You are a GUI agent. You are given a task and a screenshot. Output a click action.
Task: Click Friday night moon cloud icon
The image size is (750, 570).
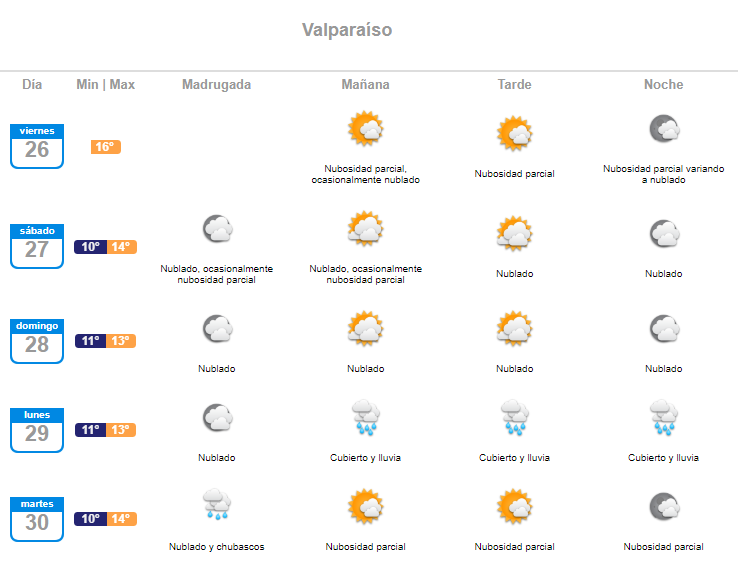[663, 129]
